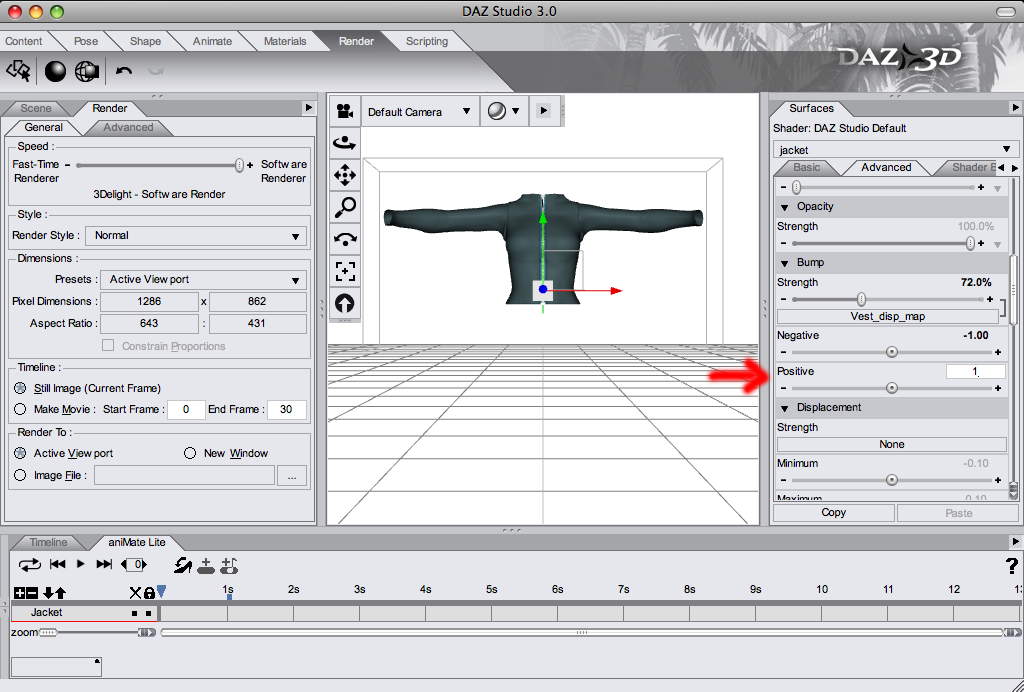Click the plus icon to add a track
Image resolution: width=1024 pixels, height=692 pixels.
pyautogui.click(x=20, y=593)
